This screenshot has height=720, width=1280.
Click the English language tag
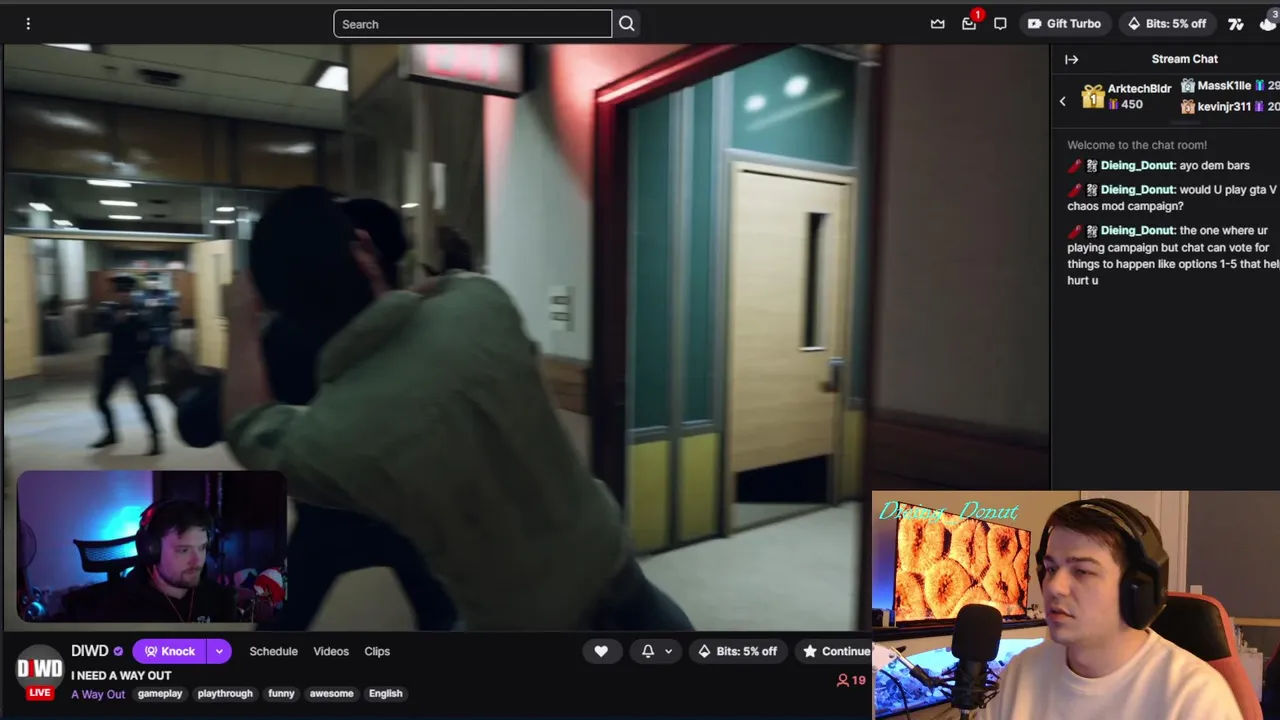(x=385, y=693)
